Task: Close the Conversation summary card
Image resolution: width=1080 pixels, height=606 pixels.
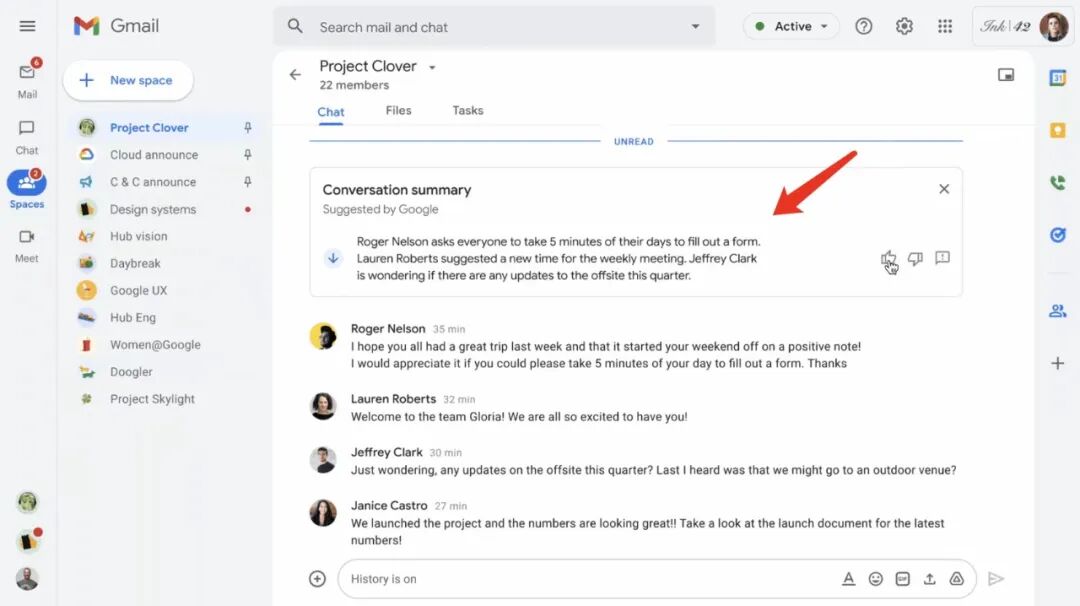Action: pos(944,189)
